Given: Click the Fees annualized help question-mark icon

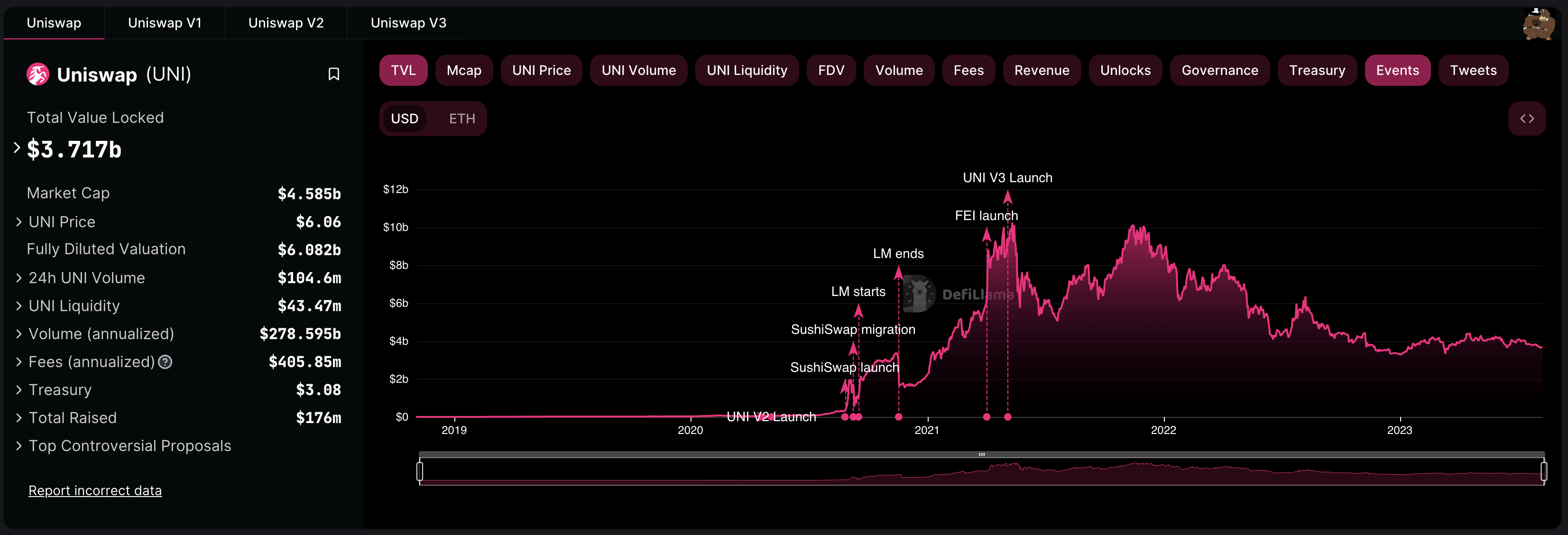Looking at the screenshot, I should [x=165, y=362].
